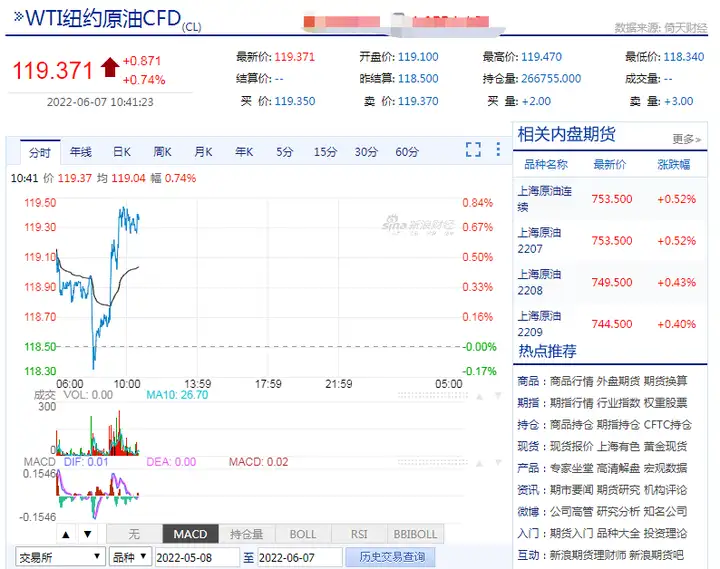Select the 60分 interval tab
The width and height of the screenshot is (720, 569).
[407, 152]
